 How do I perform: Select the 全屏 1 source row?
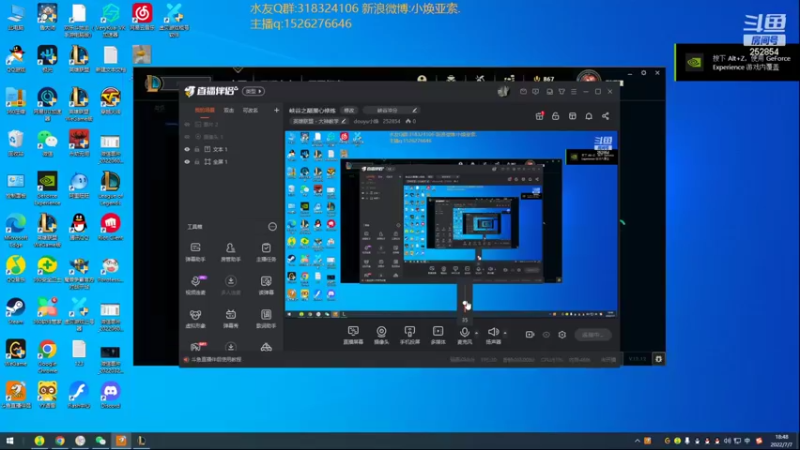tap(231, 162)
